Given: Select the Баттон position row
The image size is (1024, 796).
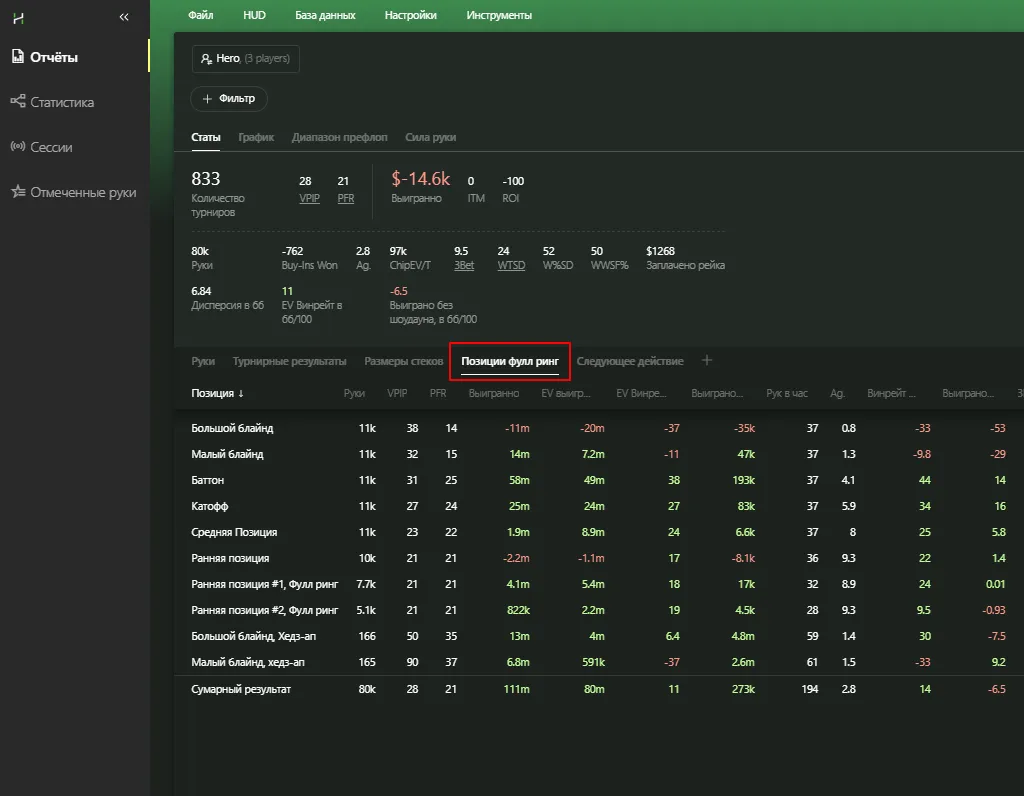Looking at the screenshot, I should (x=208, y=480).
